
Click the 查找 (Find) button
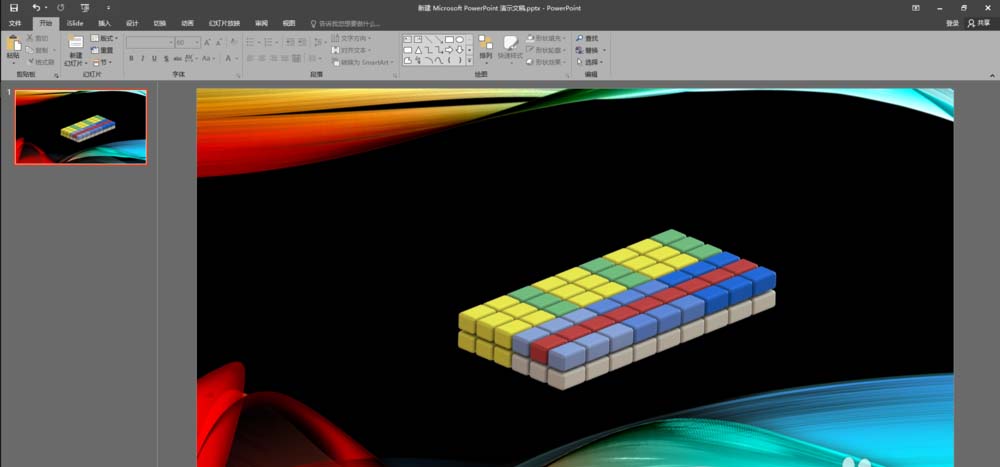[x=587, y=38]
